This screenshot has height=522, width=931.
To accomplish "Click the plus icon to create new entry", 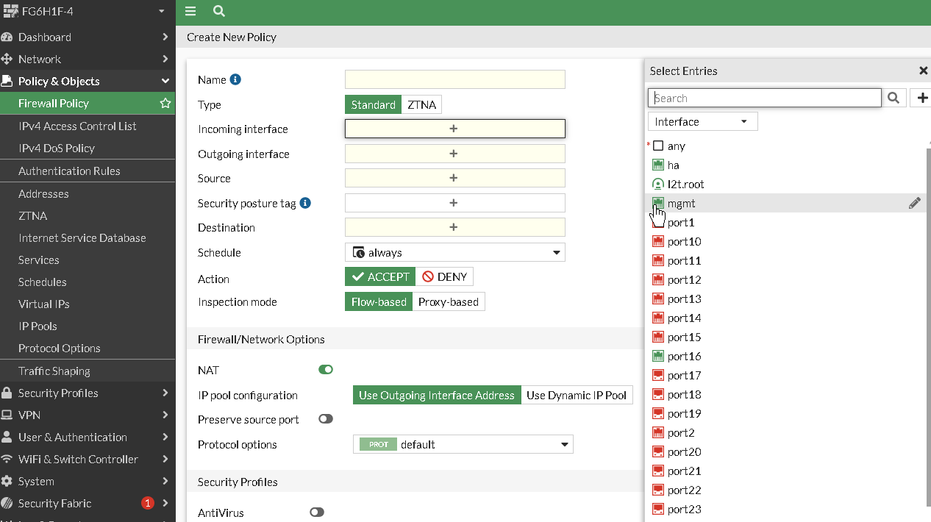I will pos(922,98).
